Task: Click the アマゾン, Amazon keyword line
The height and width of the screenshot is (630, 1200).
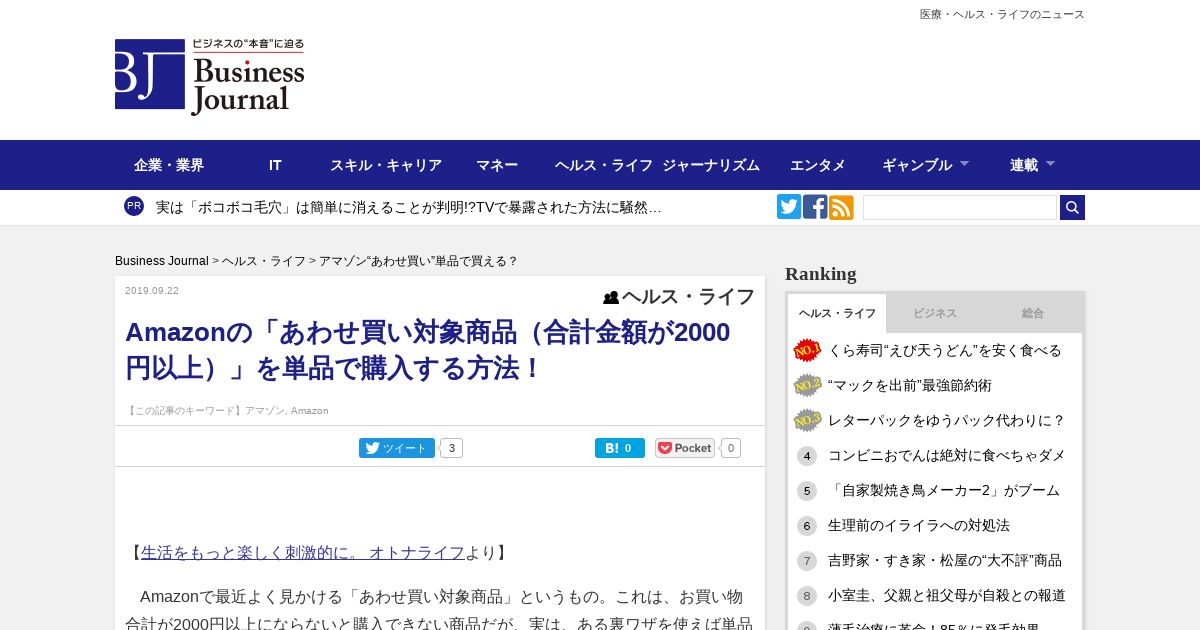Action: (227, 411)
